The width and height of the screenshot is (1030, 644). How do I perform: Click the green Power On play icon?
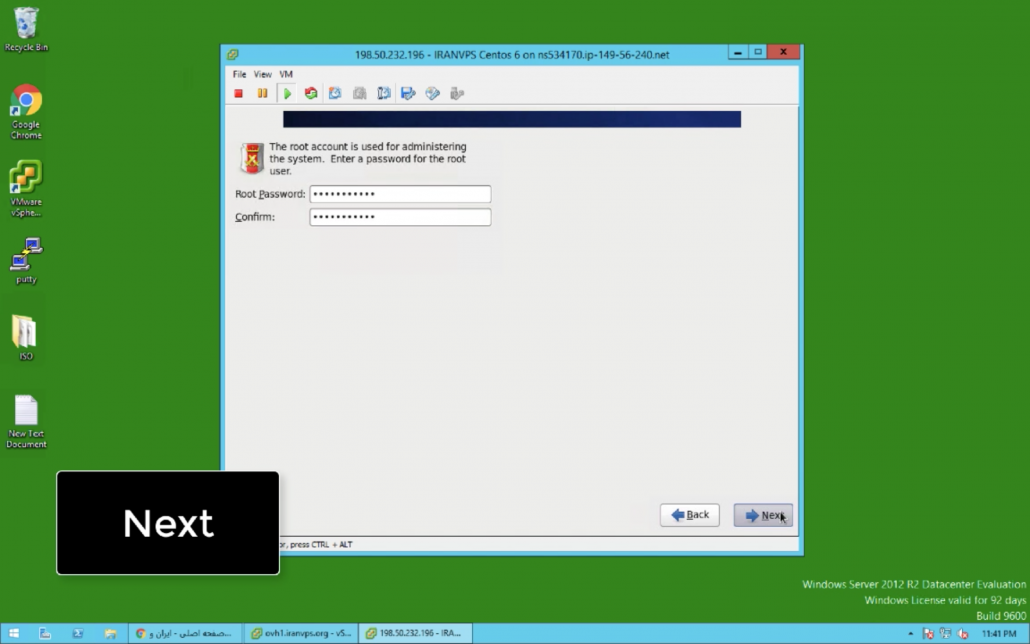coord(287,94)
